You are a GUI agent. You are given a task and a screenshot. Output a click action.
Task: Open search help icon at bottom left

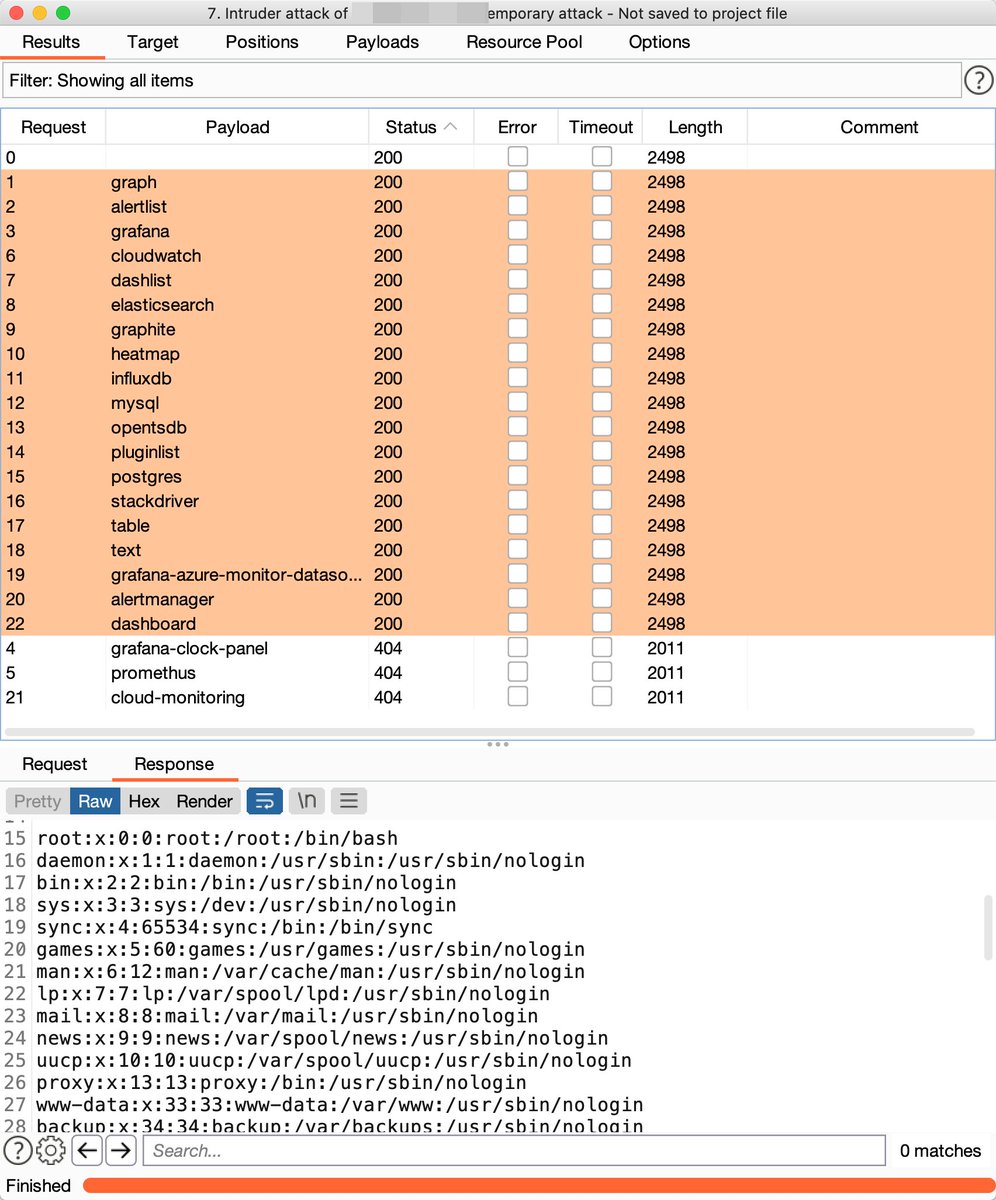coord(17,1151)
